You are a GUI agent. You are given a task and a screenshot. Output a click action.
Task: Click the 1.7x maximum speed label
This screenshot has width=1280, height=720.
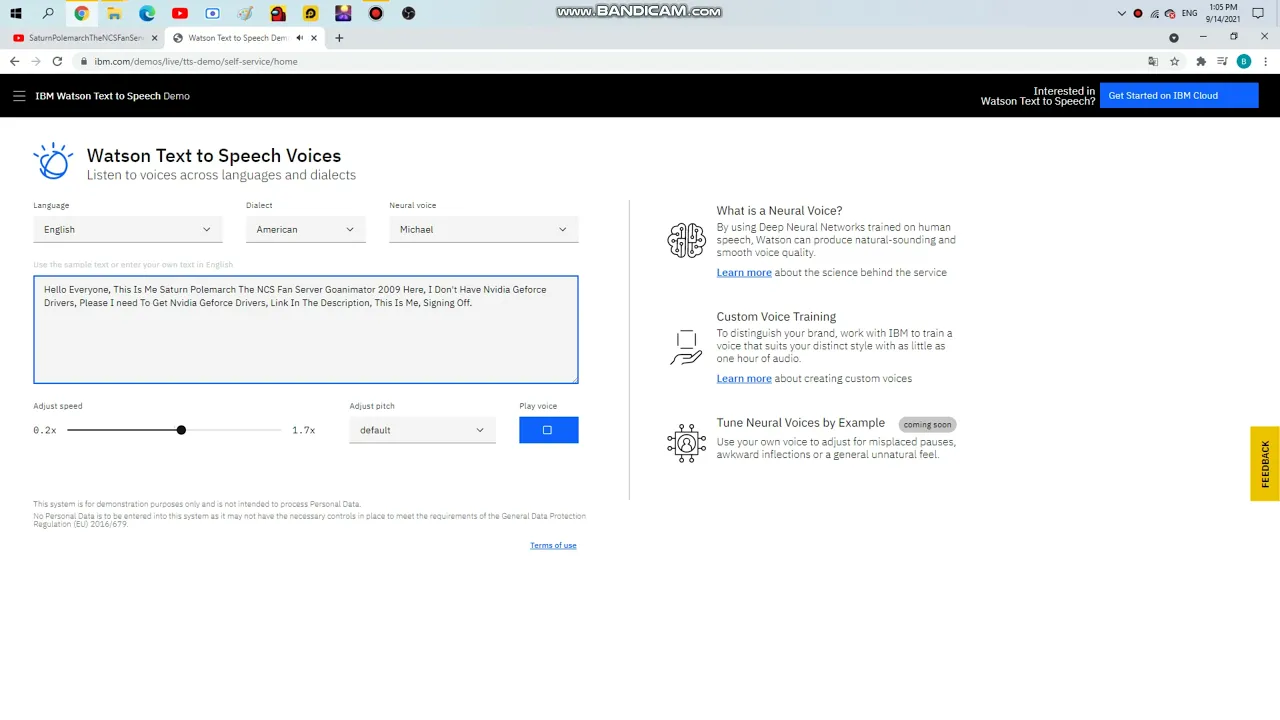[304, 430]
